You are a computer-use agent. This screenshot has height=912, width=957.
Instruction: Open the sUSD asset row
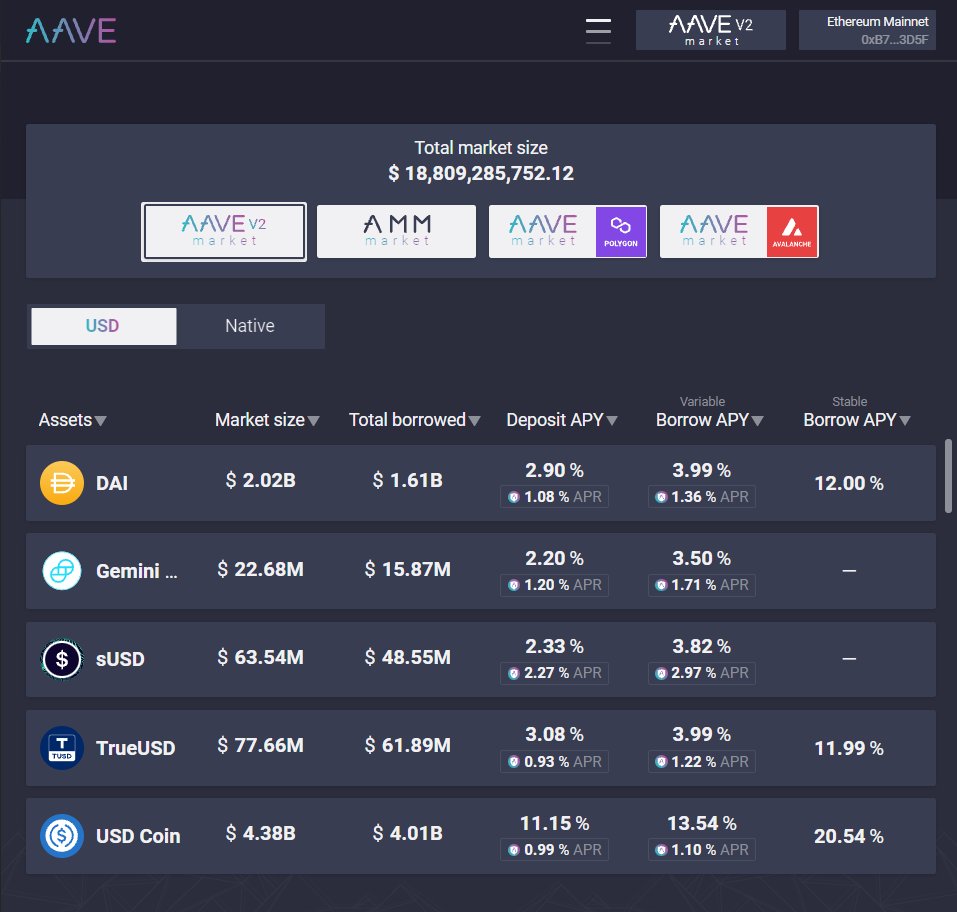(480, 659)
